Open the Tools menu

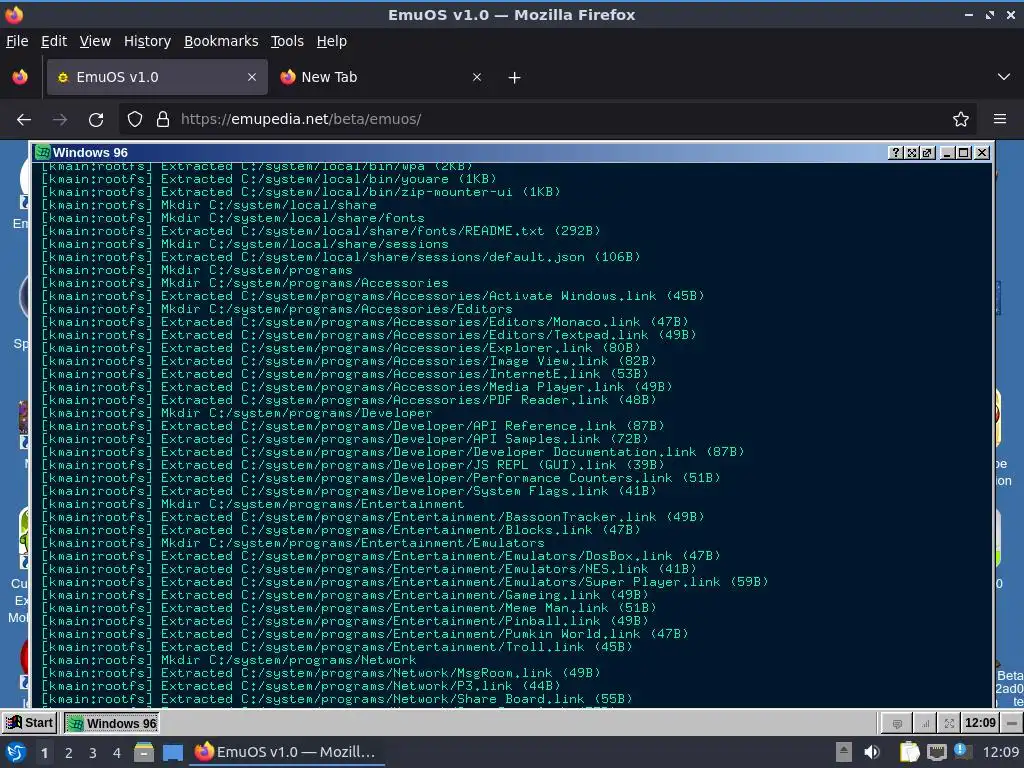287,41
